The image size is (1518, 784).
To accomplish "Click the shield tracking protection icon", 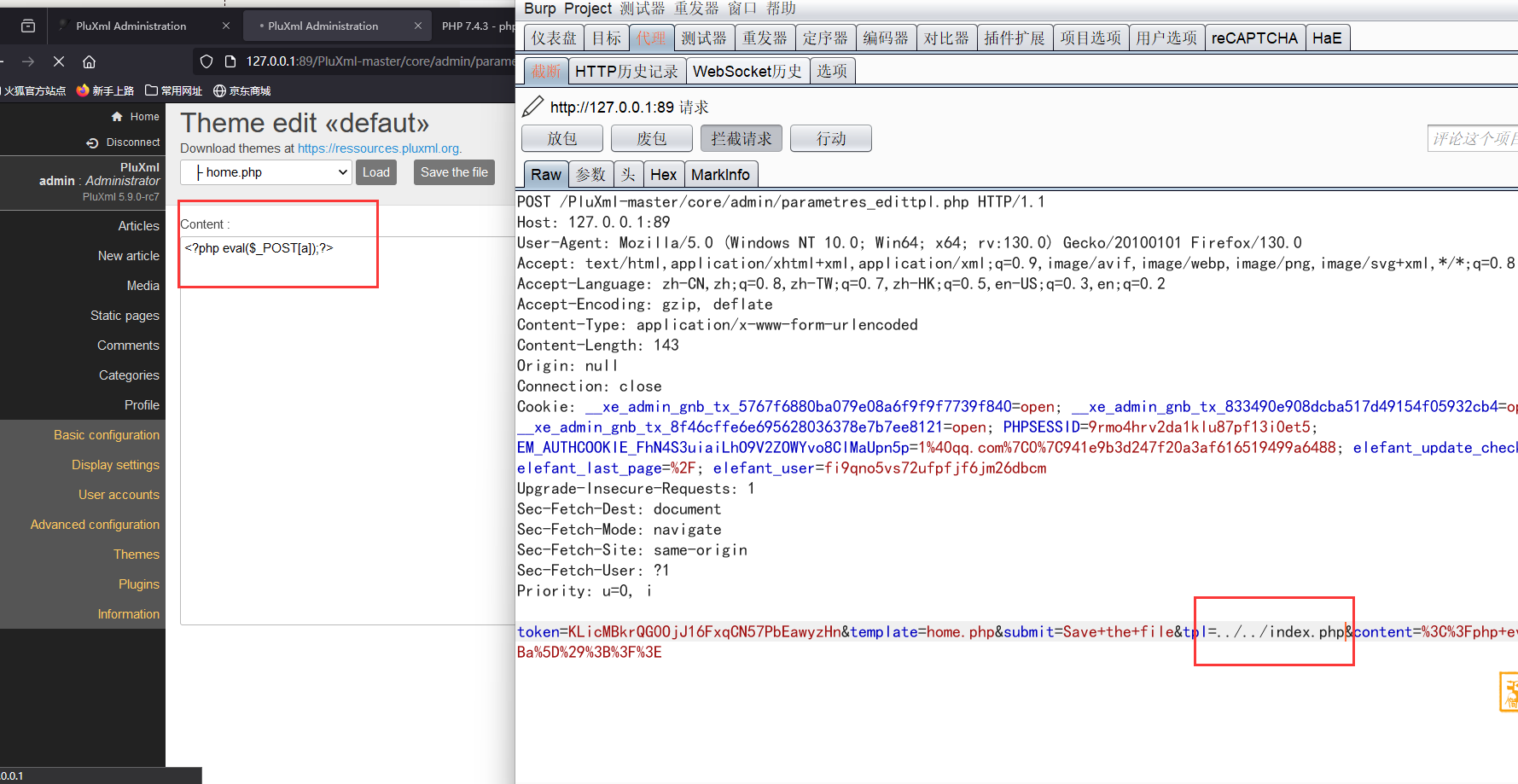I will pyautogui.click(x=206, y=61).
